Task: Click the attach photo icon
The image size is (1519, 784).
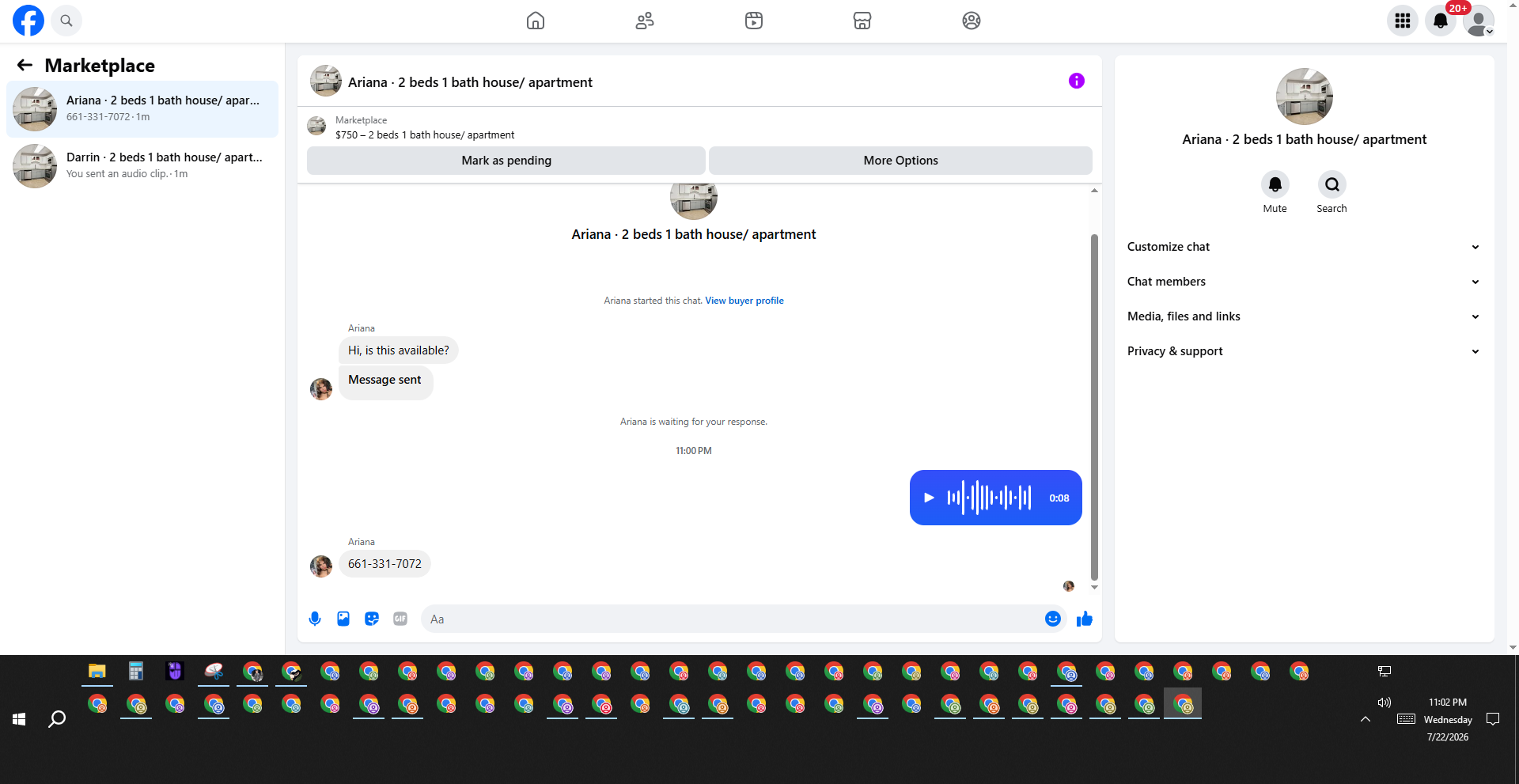Action: pos(343,619)
